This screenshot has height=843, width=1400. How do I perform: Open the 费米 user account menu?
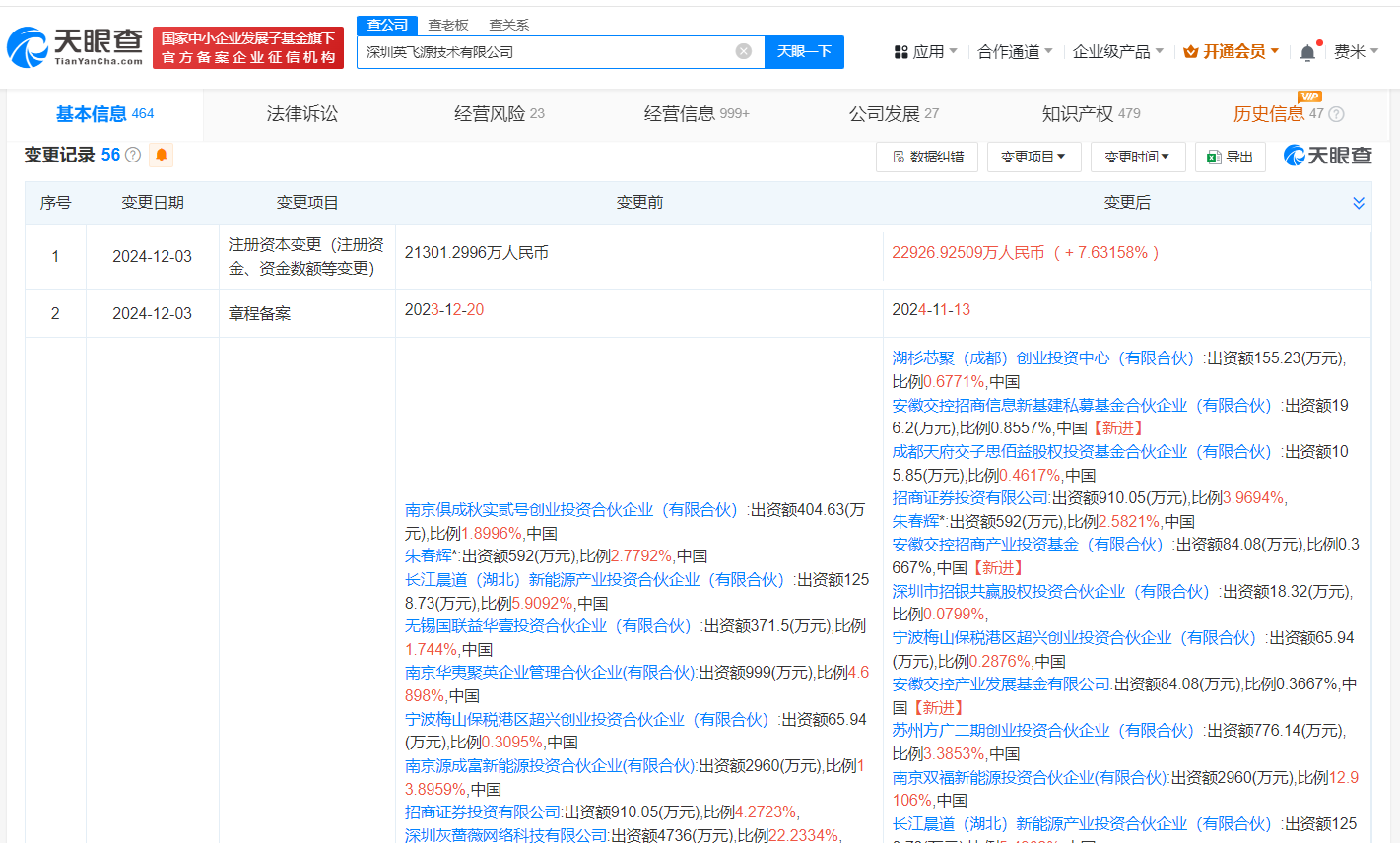pos(1356,52)
